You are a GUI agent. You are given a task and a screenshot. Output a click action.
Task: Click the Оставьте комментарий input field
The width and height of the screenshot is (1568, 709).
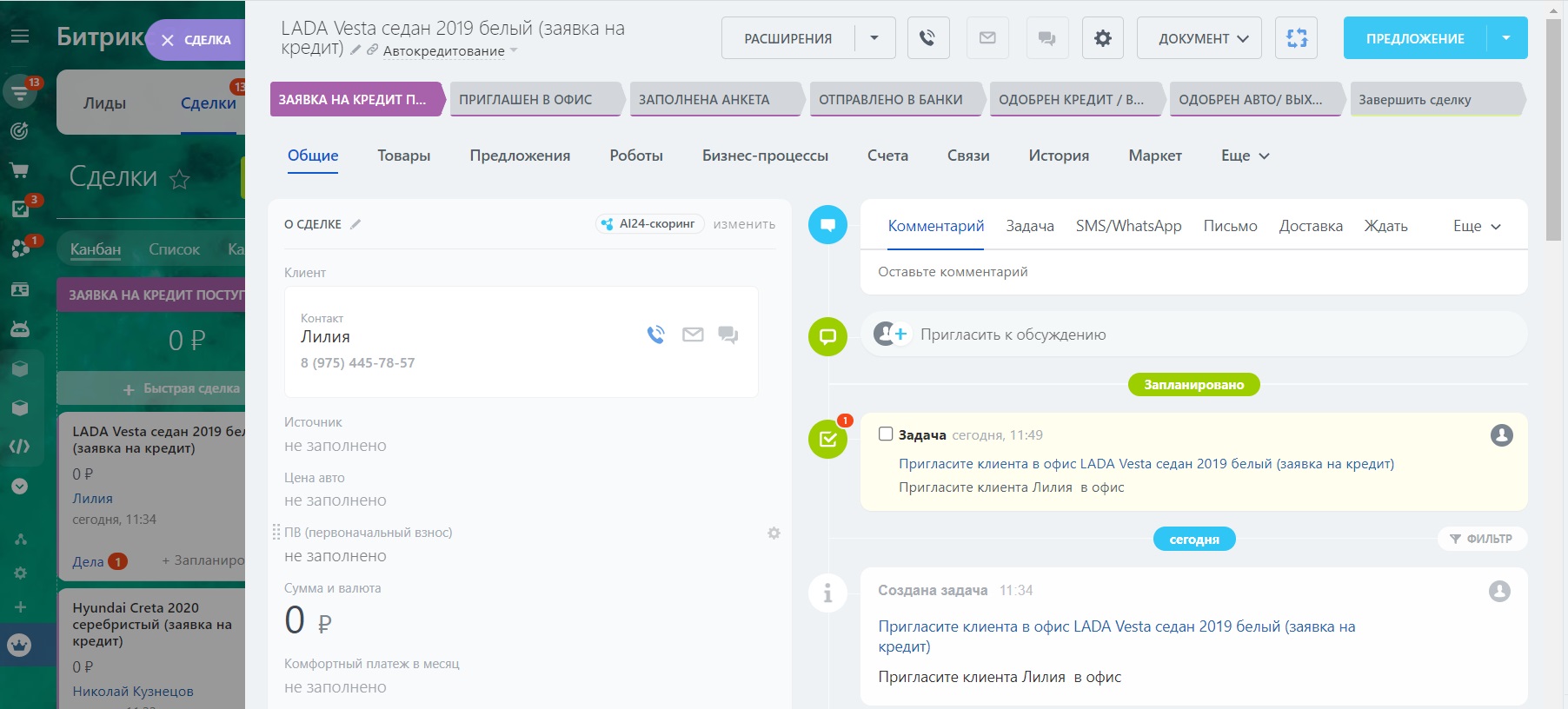[x=1193, y=272]
